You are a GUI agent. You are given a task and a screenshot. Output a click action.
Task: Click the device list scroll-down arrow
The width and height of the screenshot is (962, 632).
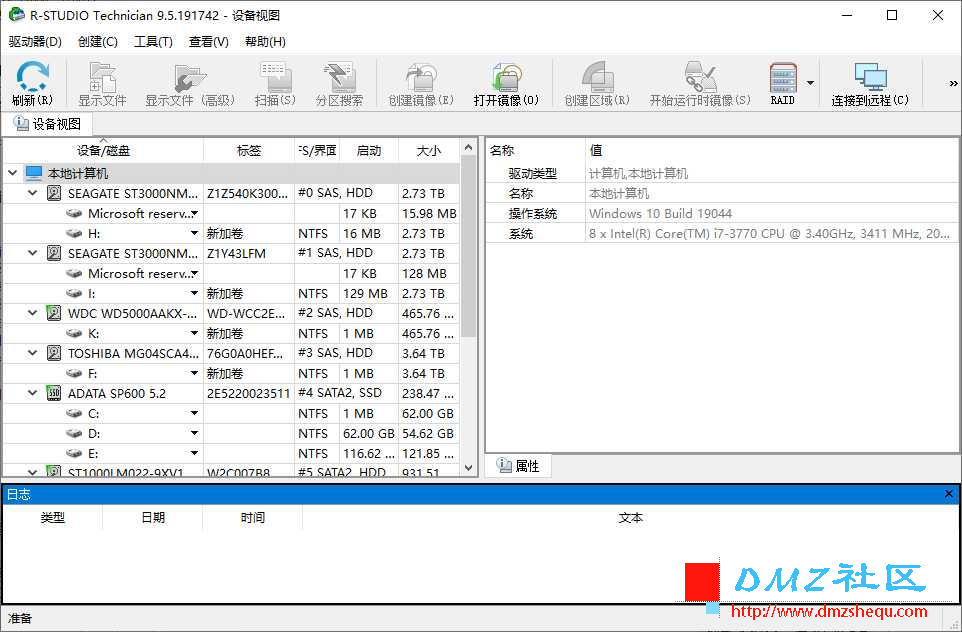tap(469, 468)
